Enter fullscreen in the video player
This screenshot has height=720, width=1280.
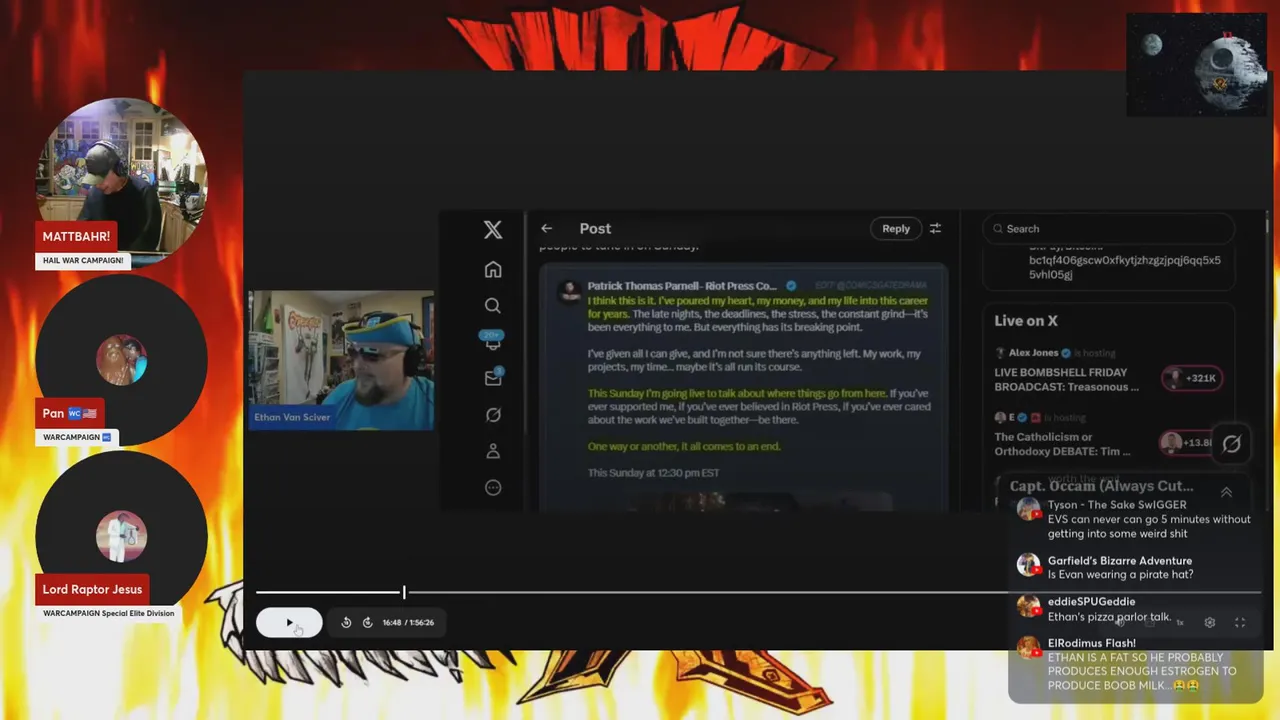1240,622
